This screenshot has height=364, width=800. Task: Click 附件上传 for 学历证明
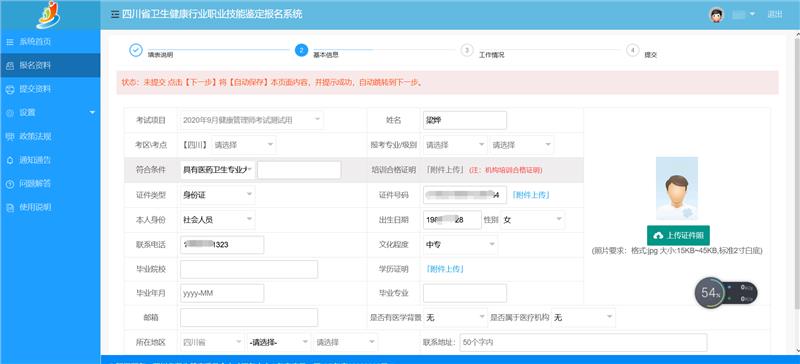click(445, 269)
